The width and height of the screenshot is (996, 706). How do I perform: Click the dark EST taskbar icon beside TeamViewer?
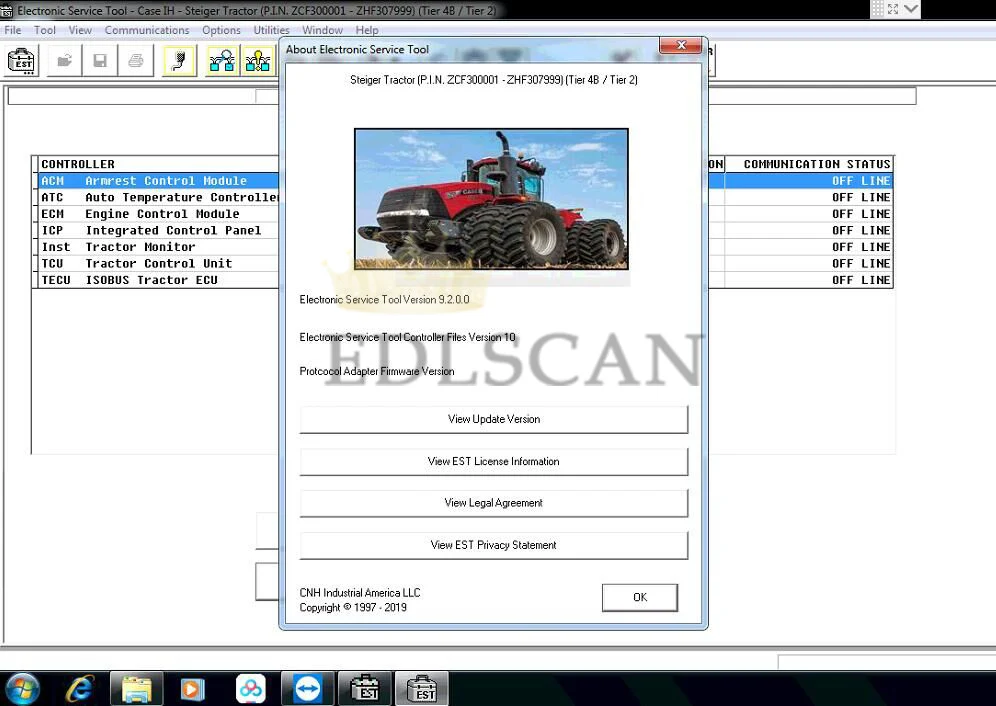pos(365,689)
